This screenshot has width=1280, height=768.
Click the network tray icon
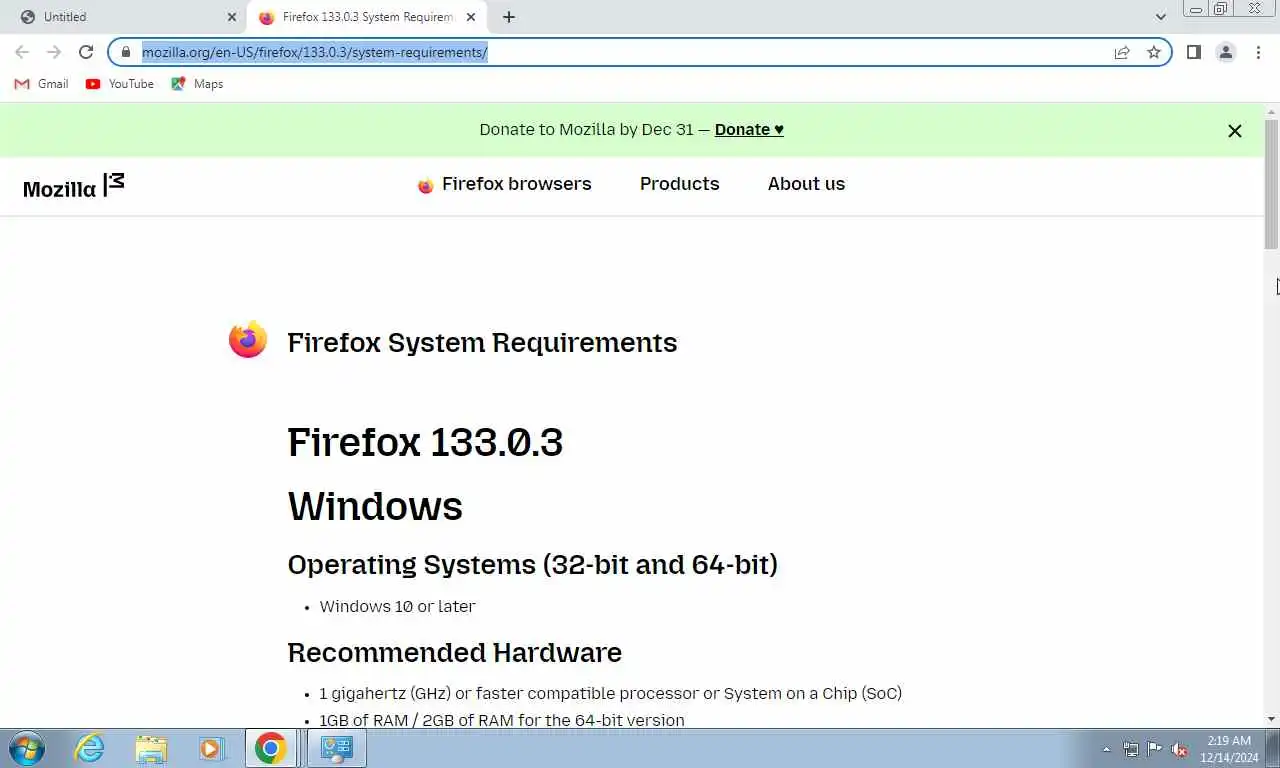(x=1131, y=749)
